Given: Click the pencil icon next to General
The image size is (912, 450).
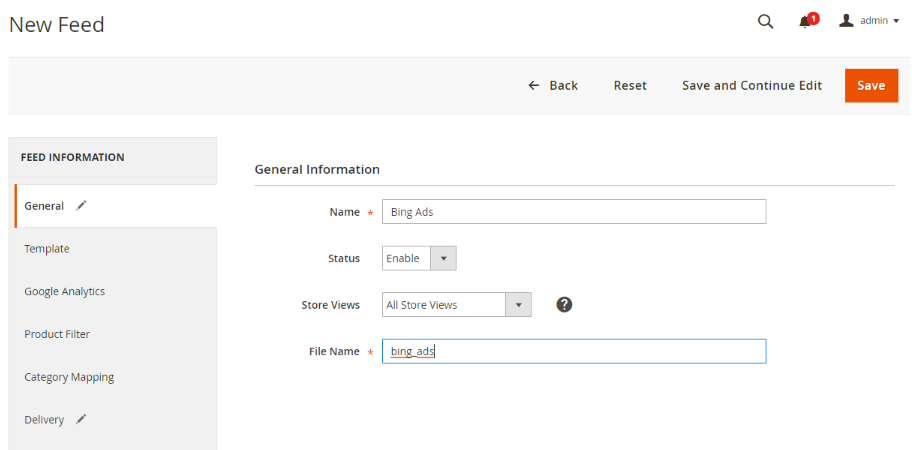Looking at the screenshot, I should click(81, 205).
